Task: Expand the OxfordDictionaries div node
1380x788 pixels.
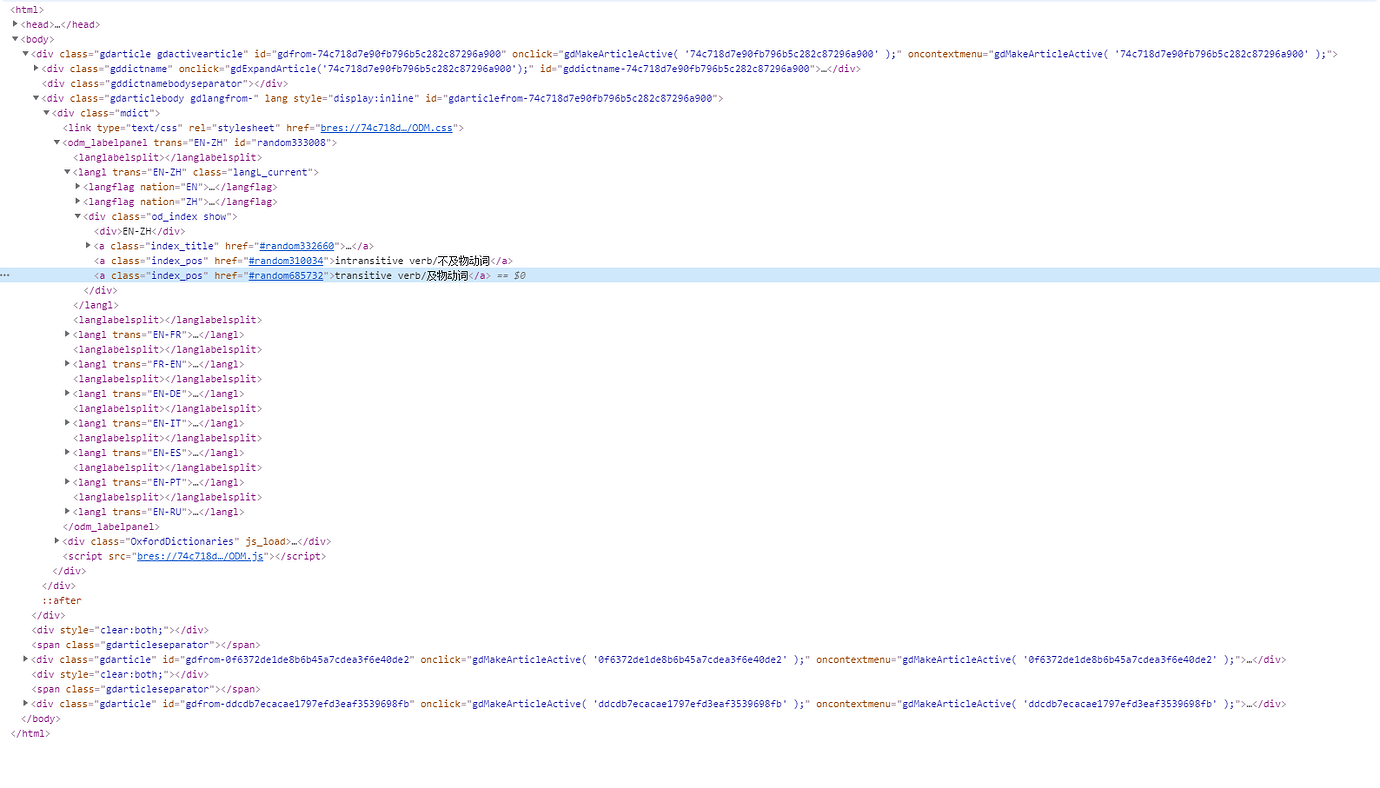Action: (x=57, y=541)
